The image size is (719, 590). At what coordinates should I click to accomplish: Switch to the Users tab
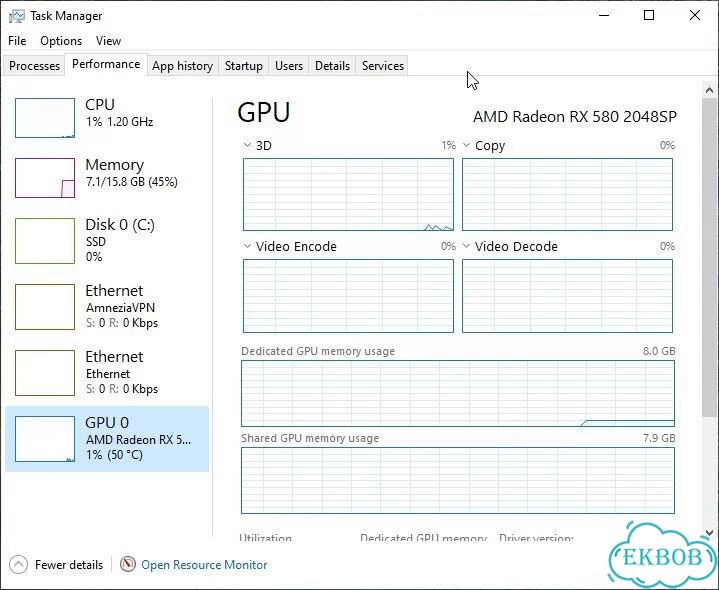coord(289,66)
